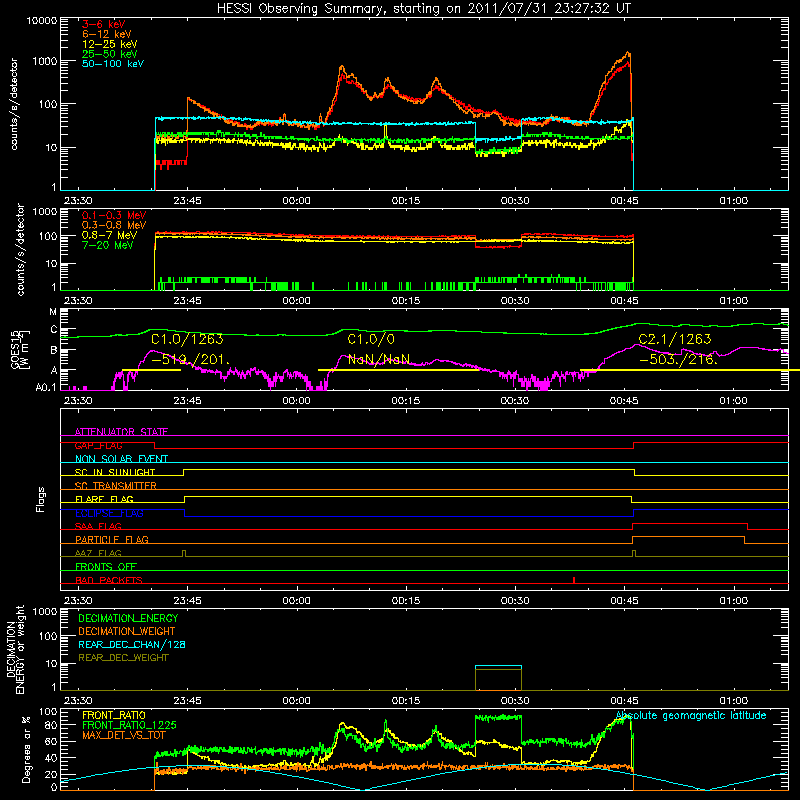Select the SC_TRANSMITTER flag label
800x800 pixels.
(x=116, y=486)
